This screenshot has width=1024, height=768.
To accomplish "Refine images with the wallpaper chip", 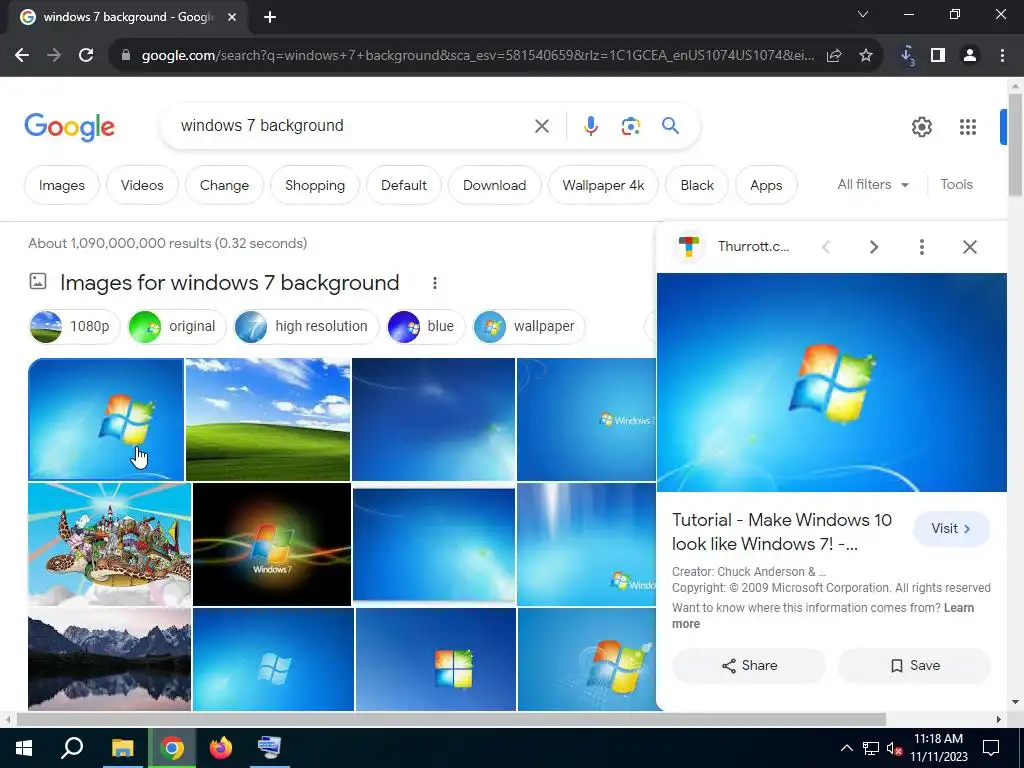I will [x=529, y=327].
